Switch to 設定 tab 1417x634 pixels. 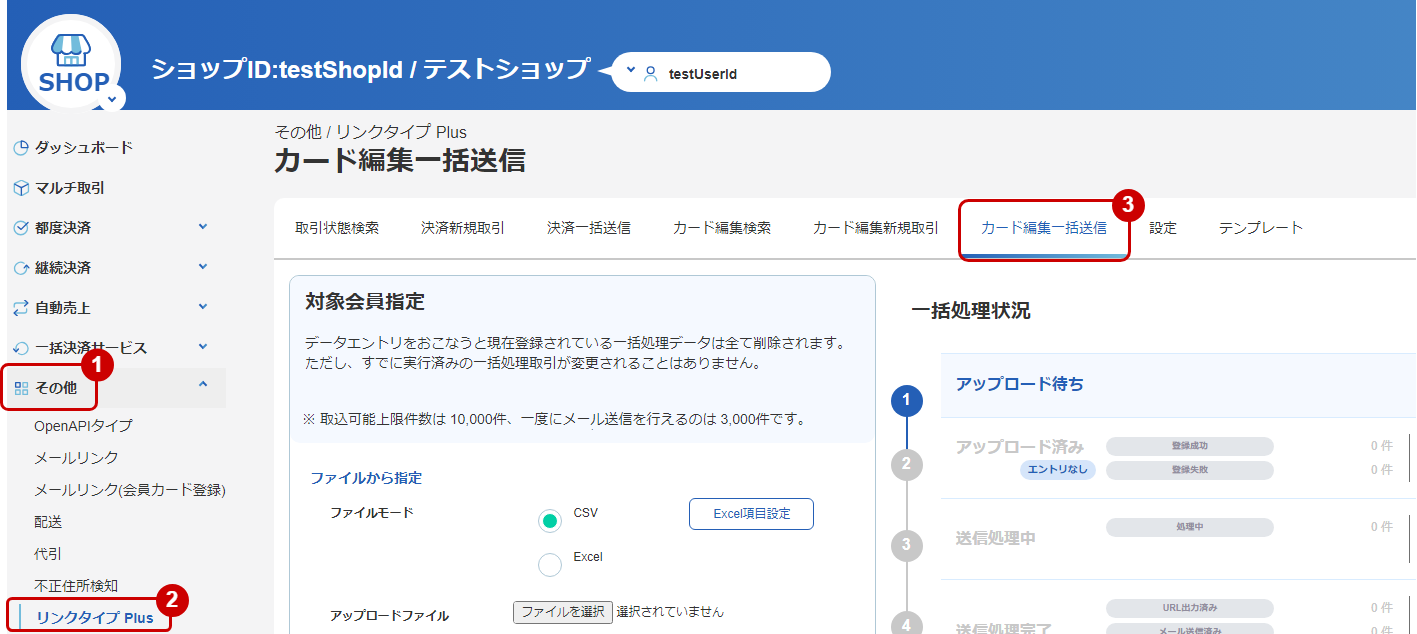(x=1163, y=228)
